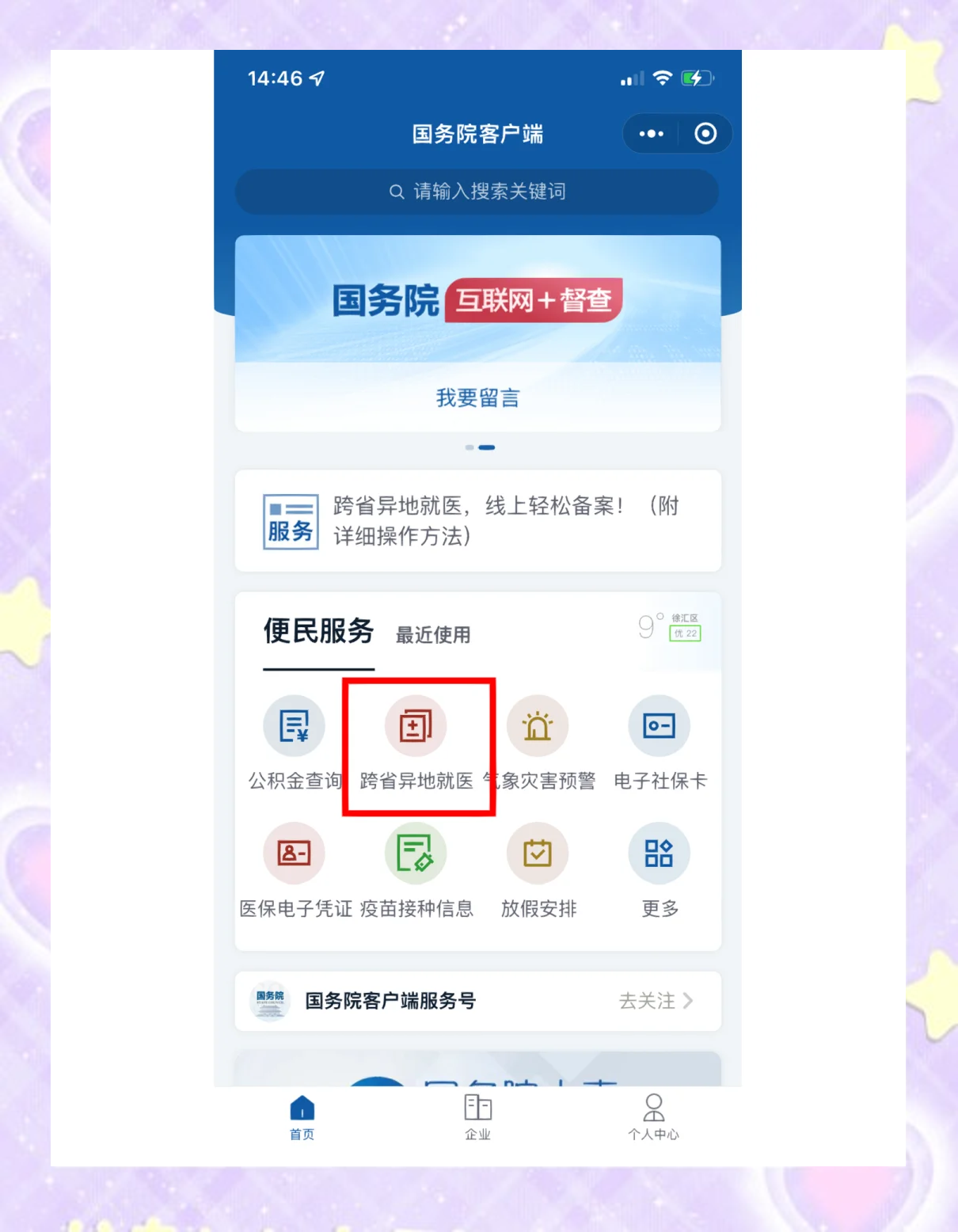Click the 我要留言 link
The image size is (958, 1232).
pos(477,397)
